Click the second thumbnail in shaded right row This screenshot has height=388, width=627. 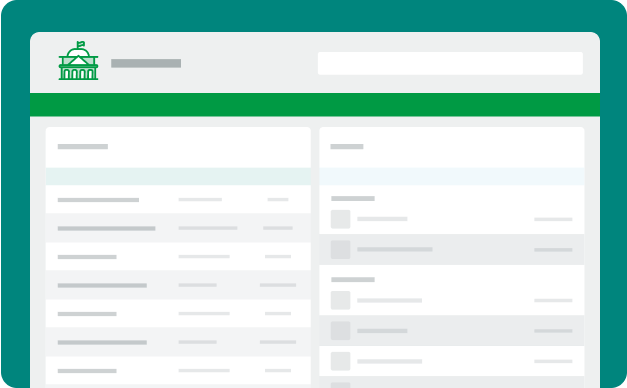tap(340, 250)
